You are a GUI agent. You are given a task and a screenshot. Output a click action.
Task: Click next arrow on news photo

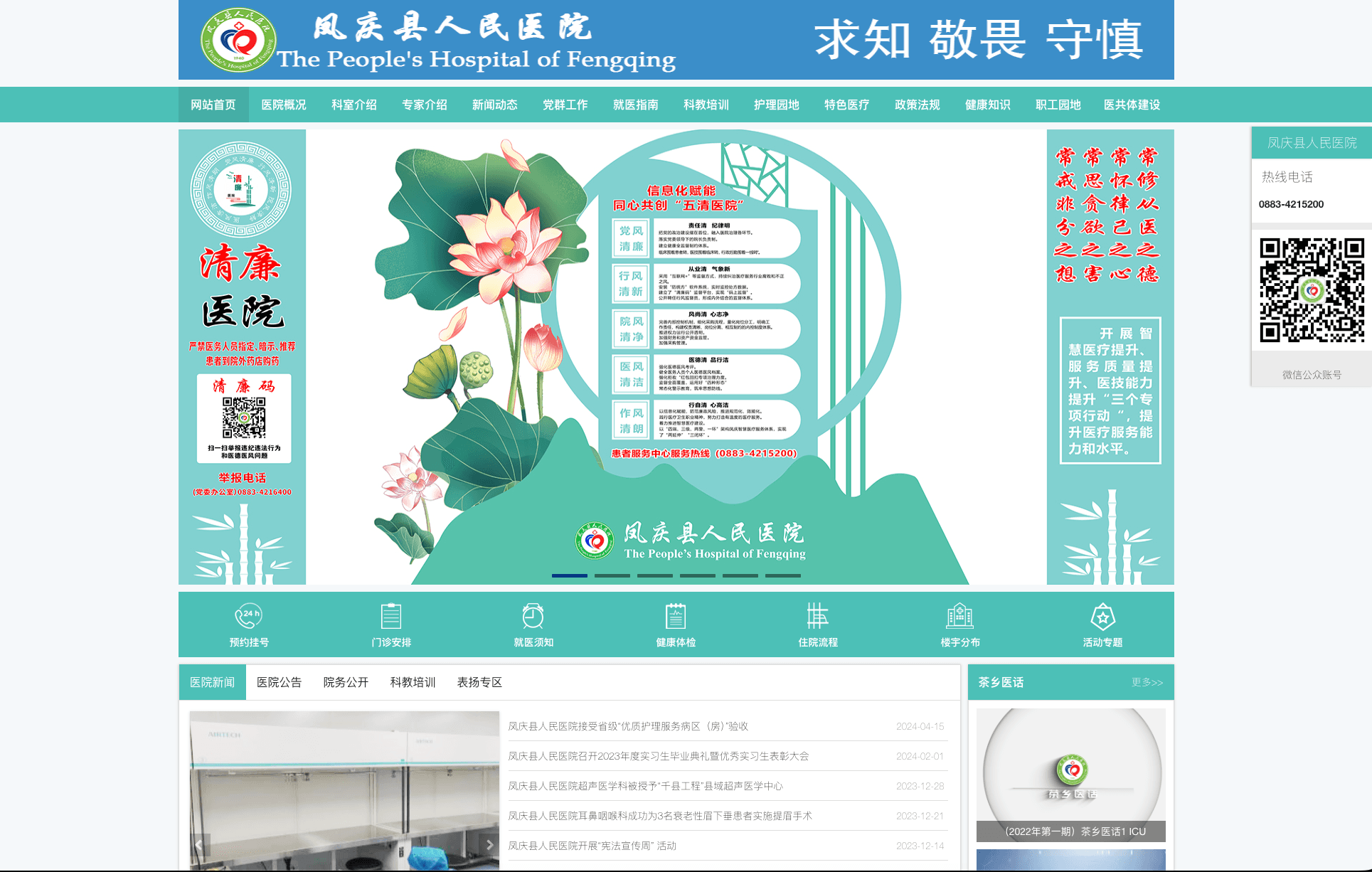489,845
